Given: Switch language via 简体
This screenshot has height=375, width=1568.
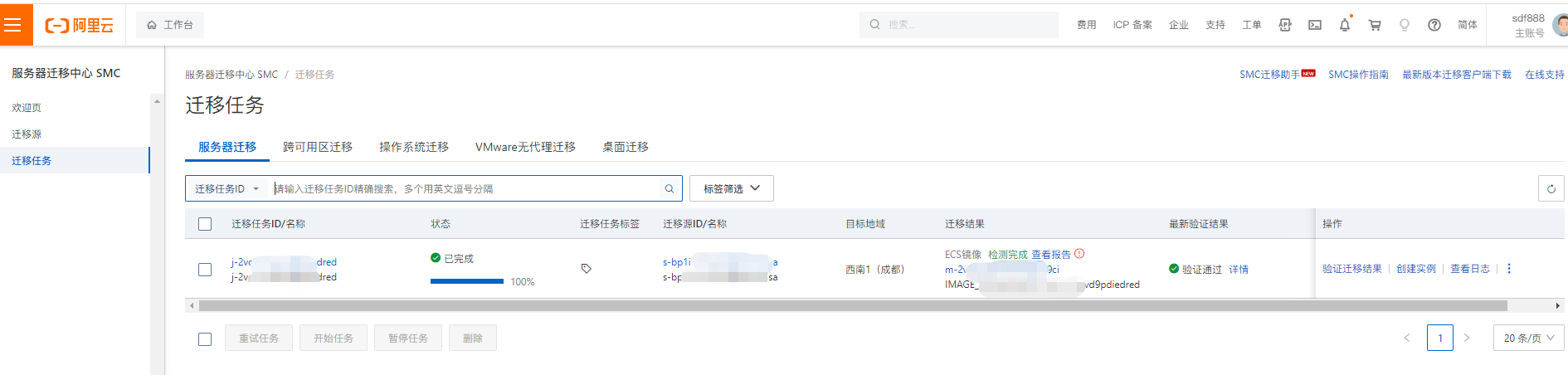Looking at the screenshot, I should 1468,25.
